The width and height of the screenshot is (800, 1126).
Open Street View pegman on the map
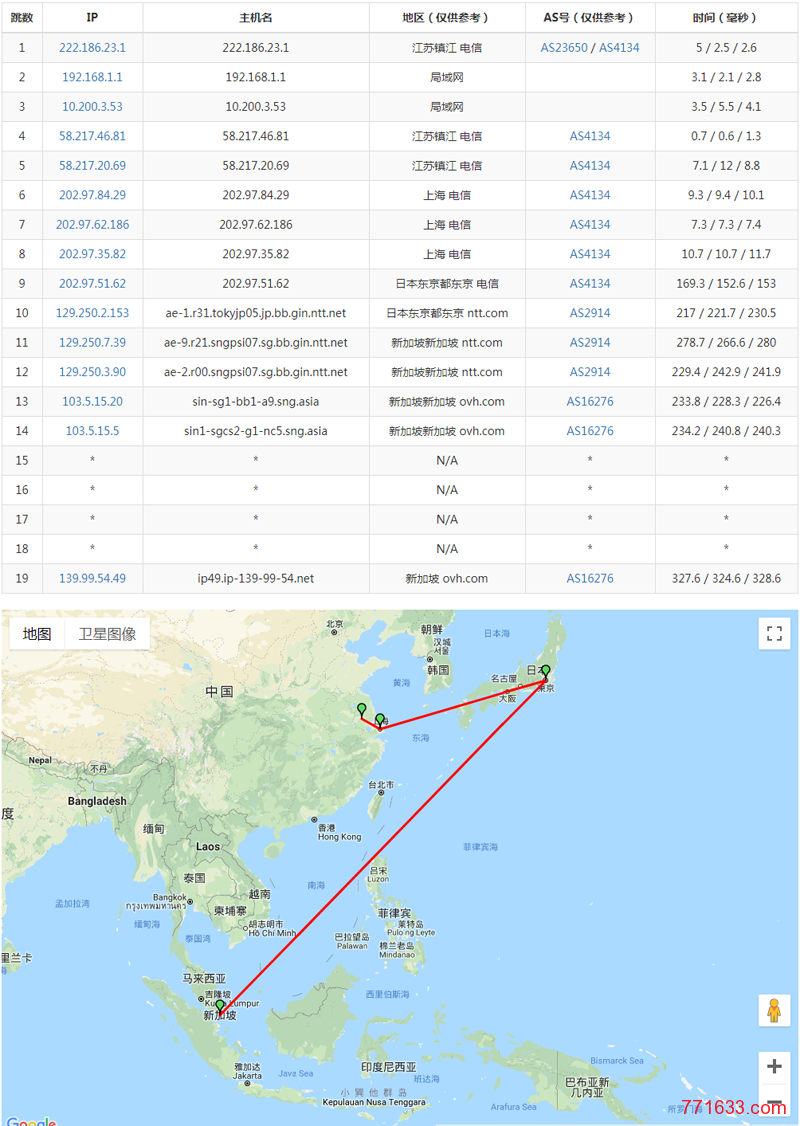click(774, 1010)
